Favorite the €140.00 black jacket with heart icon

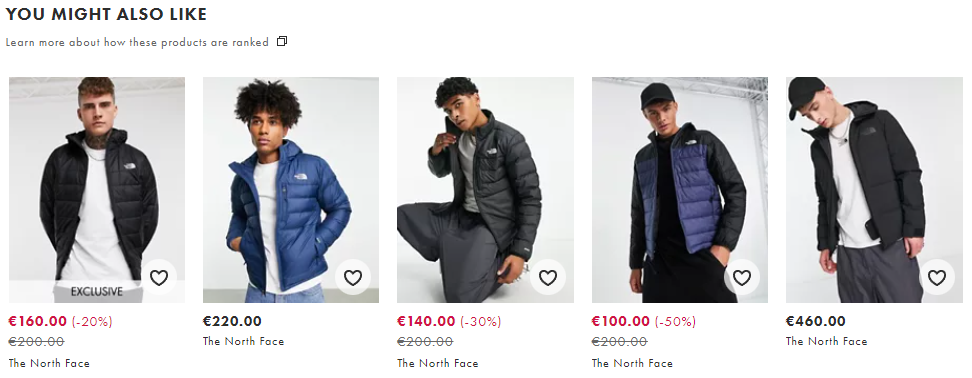click(x=547, y=278)
